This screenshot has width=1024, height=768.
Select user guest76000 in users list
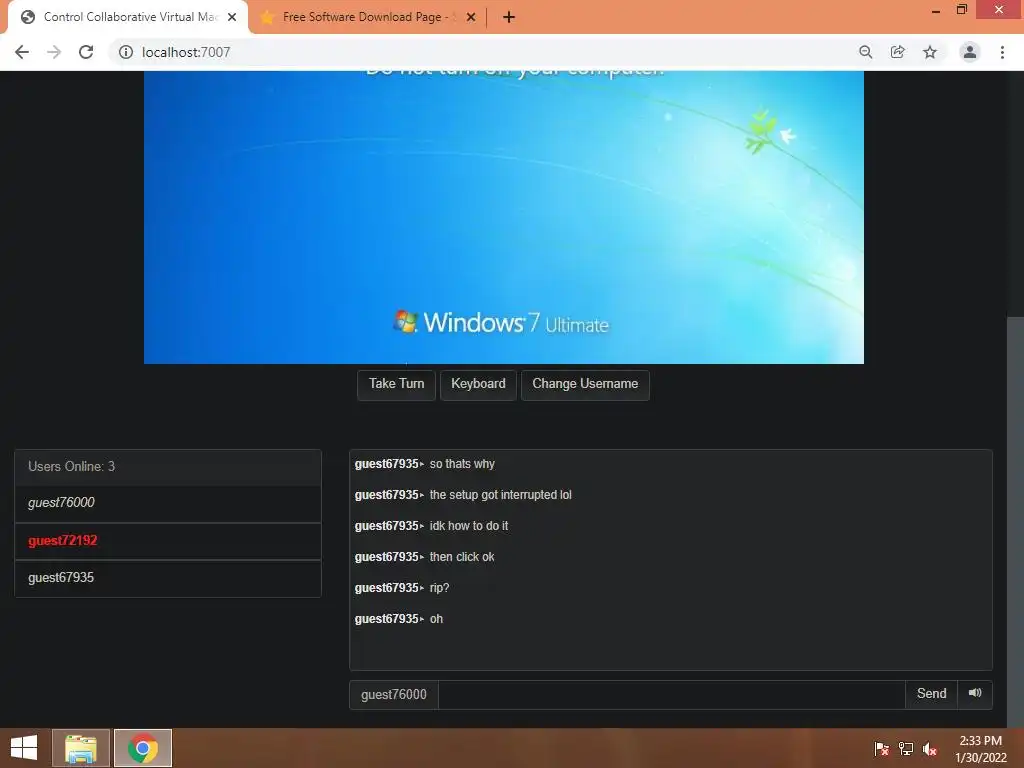click(x=168, y=504)
